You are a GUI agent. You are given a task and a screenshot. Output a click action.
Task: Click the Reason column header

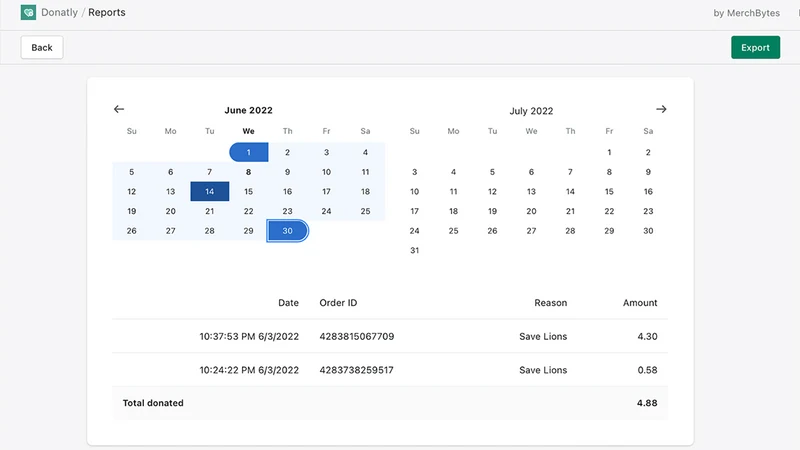pos(551,303)
